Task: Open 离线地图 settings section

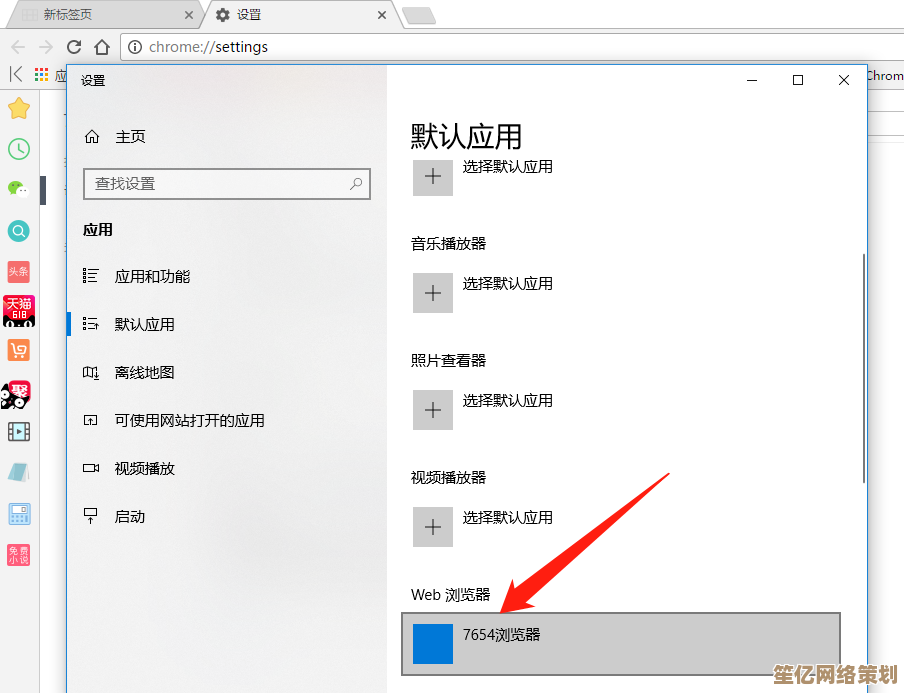Action: click(144, 372)
